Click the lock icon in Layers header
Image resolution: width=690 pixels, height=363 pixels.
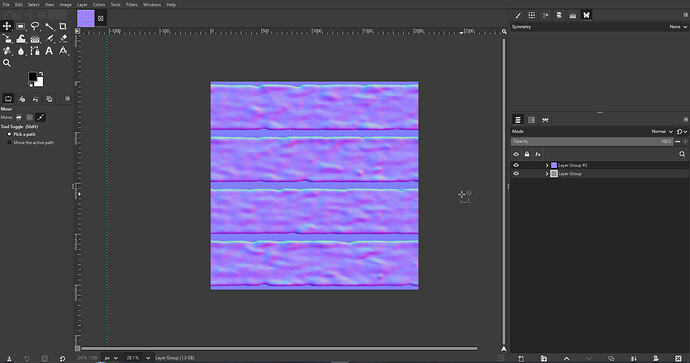(527, 154)
